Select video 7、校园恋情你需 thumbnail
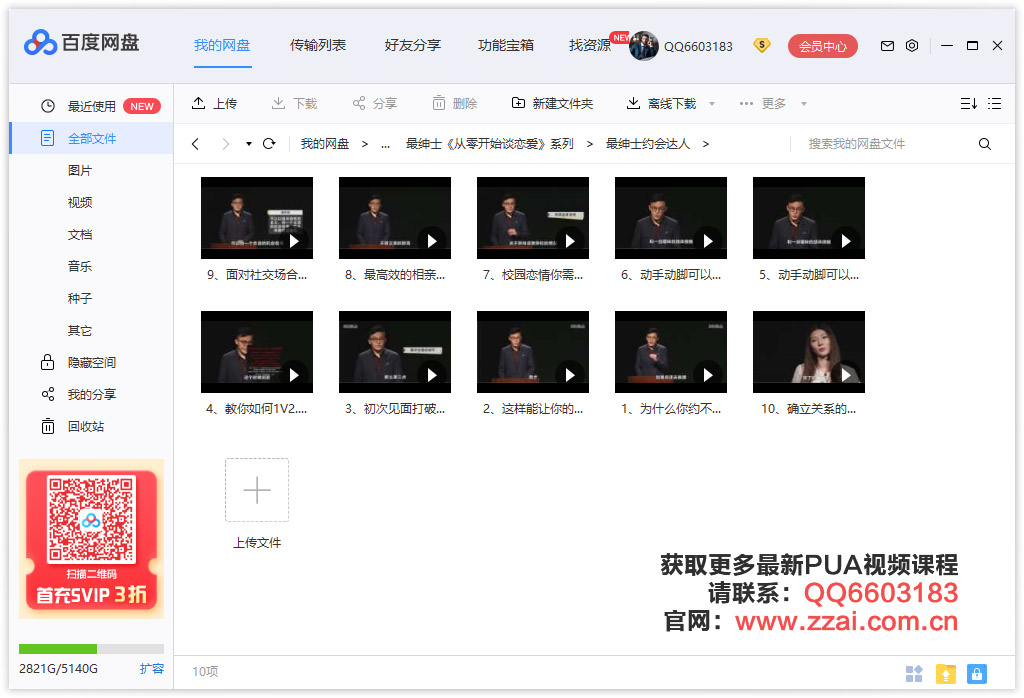 pos(533,217)
